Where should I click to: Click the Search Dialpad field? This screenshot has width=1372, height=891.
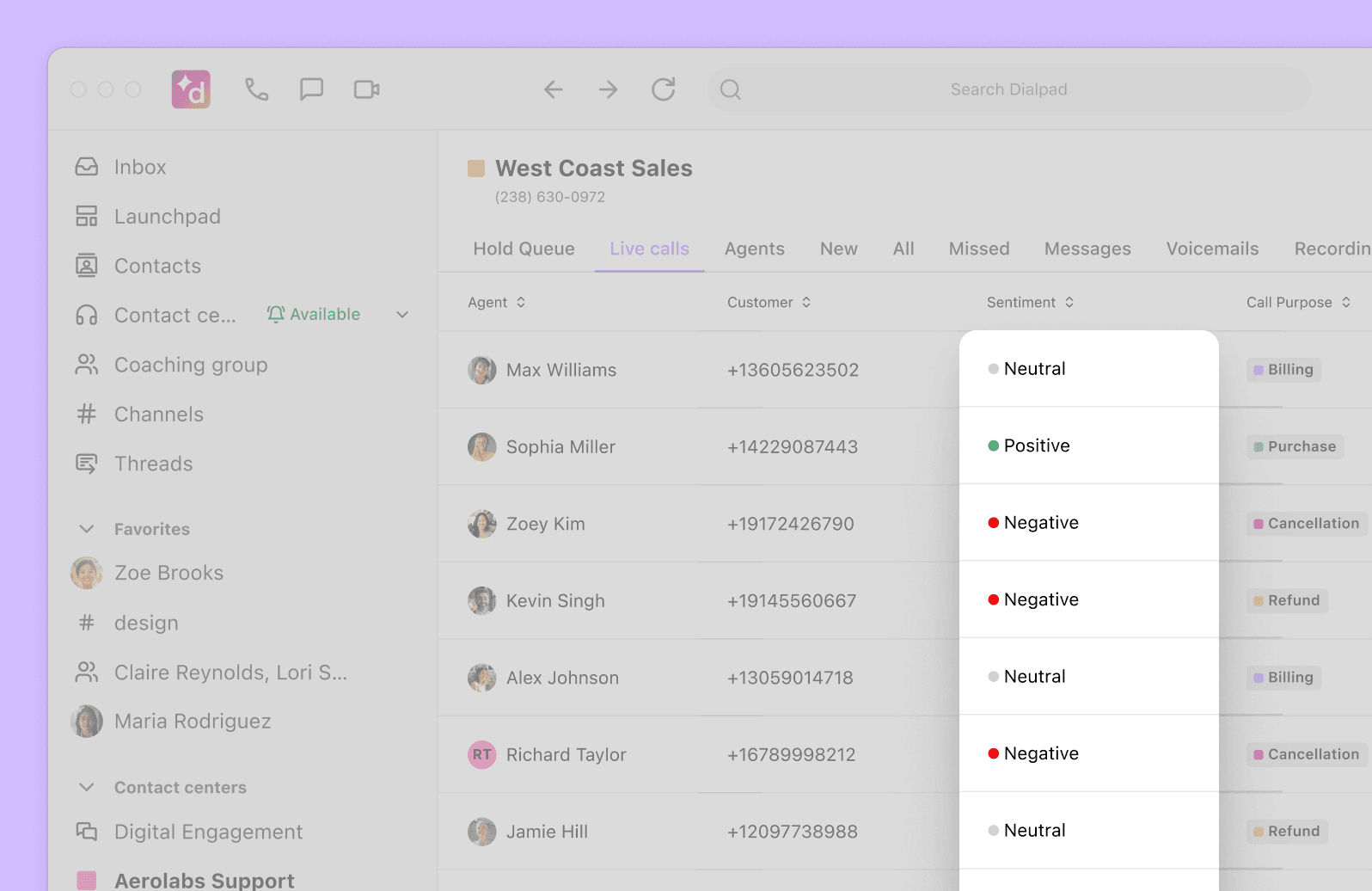click(1008, 89)
